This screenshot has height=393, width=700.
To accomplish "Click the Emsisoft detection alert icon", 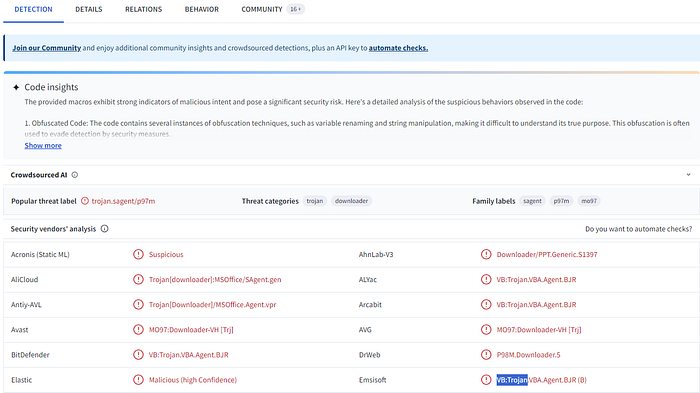I will pyautogui.click(x=486, y=380).
